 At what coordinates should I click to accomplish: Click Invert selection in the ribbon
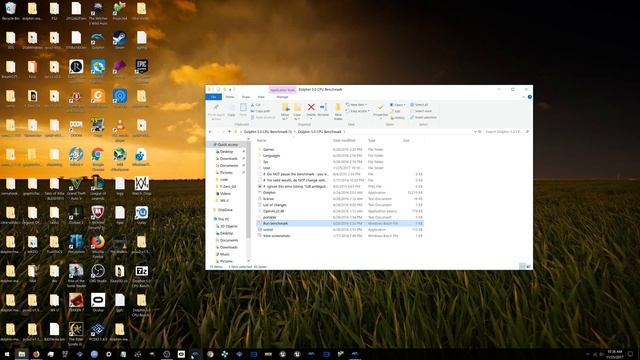pos(423,118)
